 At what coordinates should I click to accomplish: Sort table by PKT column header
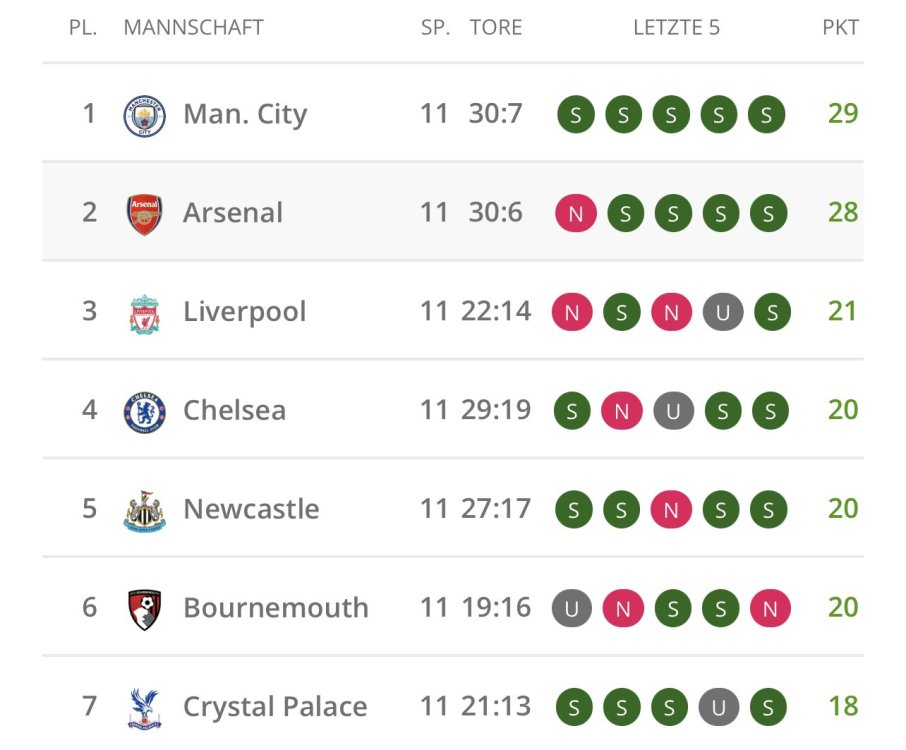point(840,28)
